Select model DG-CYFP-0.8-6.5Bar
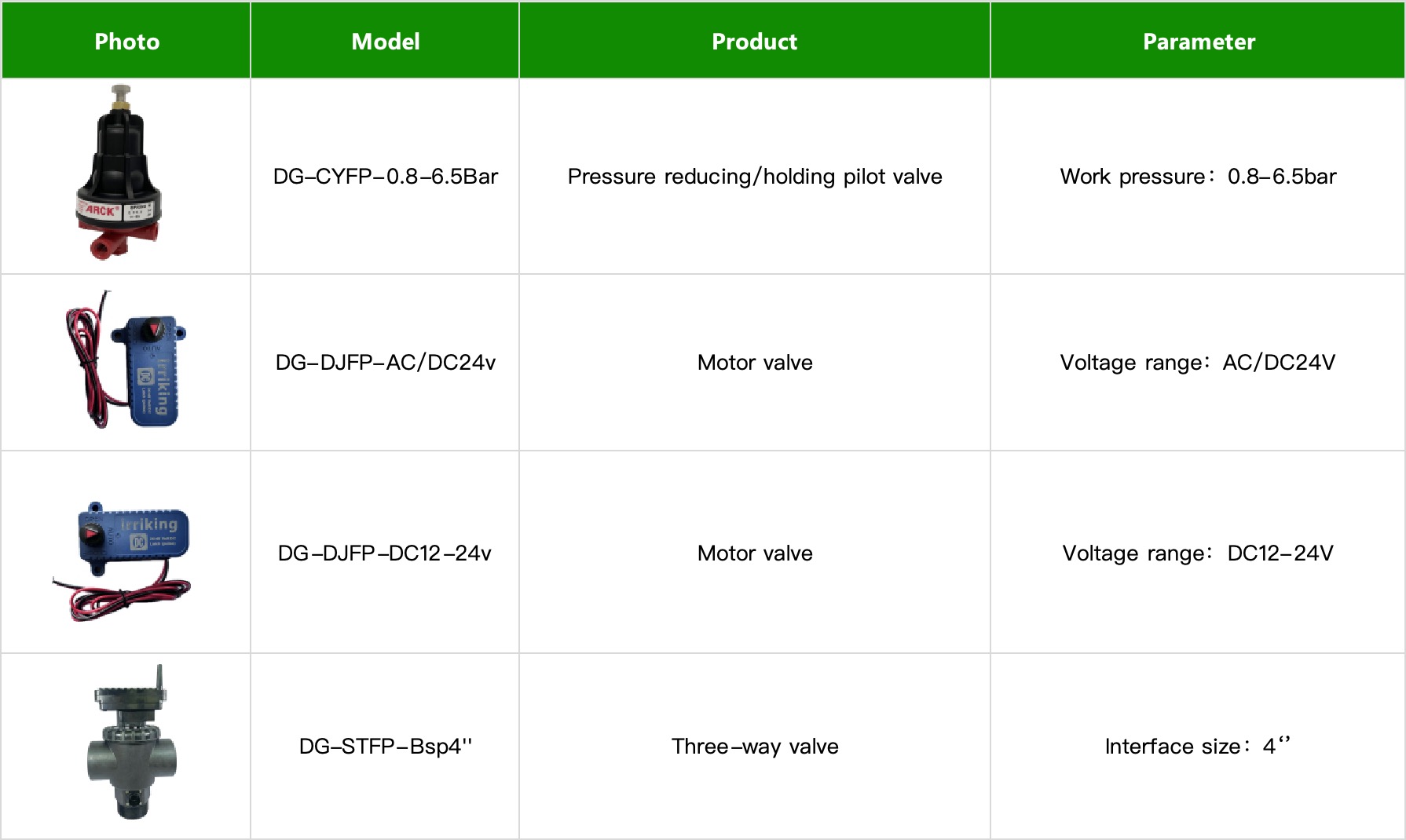This screenshot has width=1406, height=840. coord(386,176)
